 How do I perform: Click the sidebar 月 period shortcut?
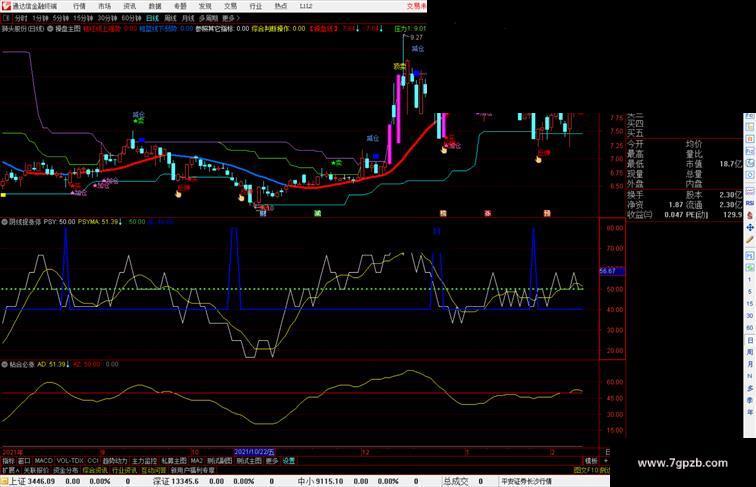tap(750, 364)
